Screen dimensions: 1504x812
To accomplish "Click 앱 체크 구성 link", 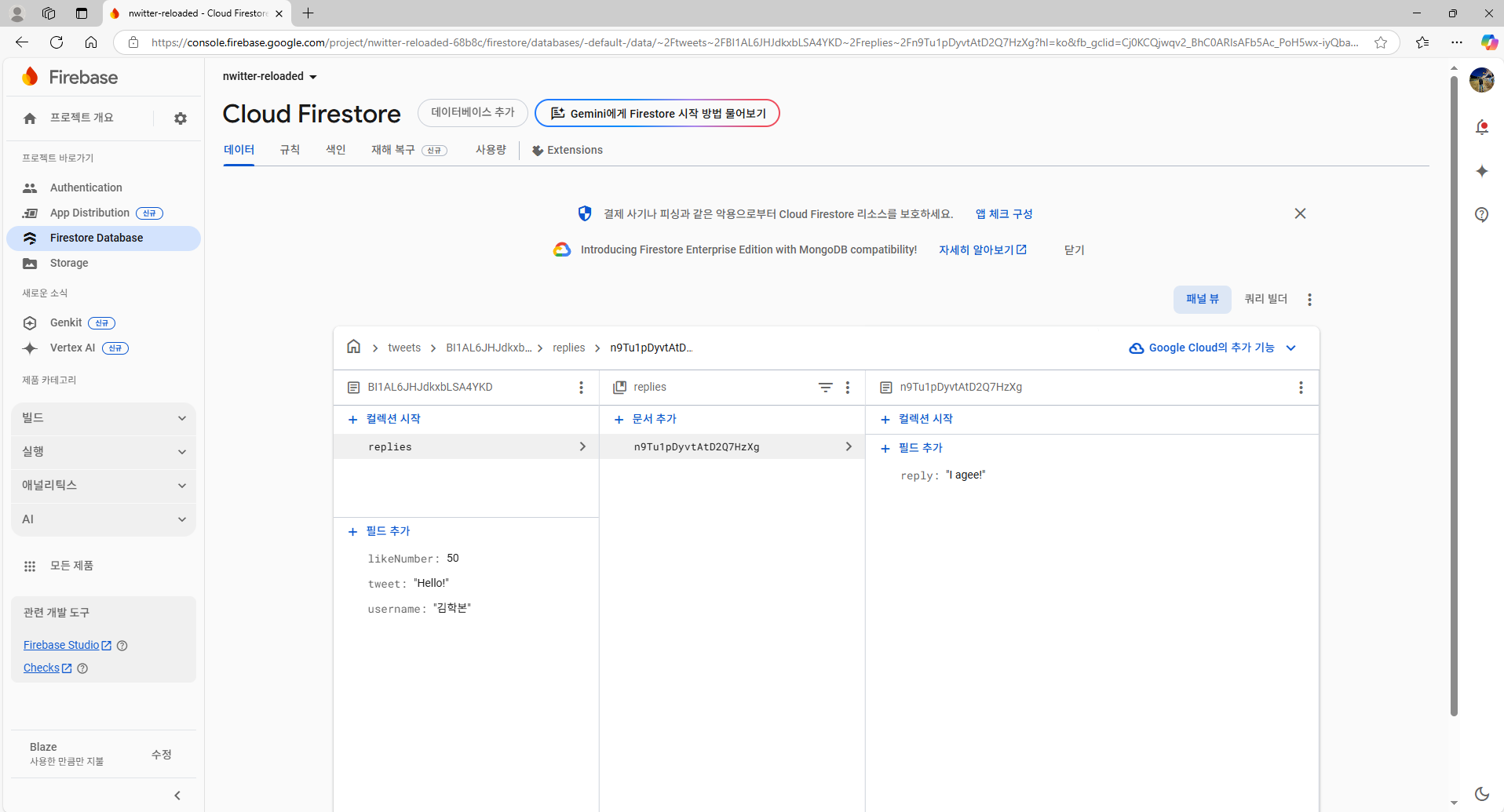I will click(x=1004, y=213).
